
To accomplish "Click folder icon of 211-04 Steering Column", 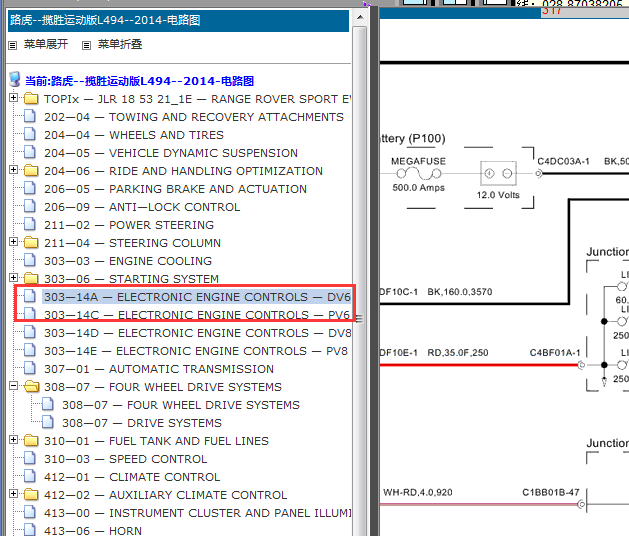I will (x=31, y=242).
